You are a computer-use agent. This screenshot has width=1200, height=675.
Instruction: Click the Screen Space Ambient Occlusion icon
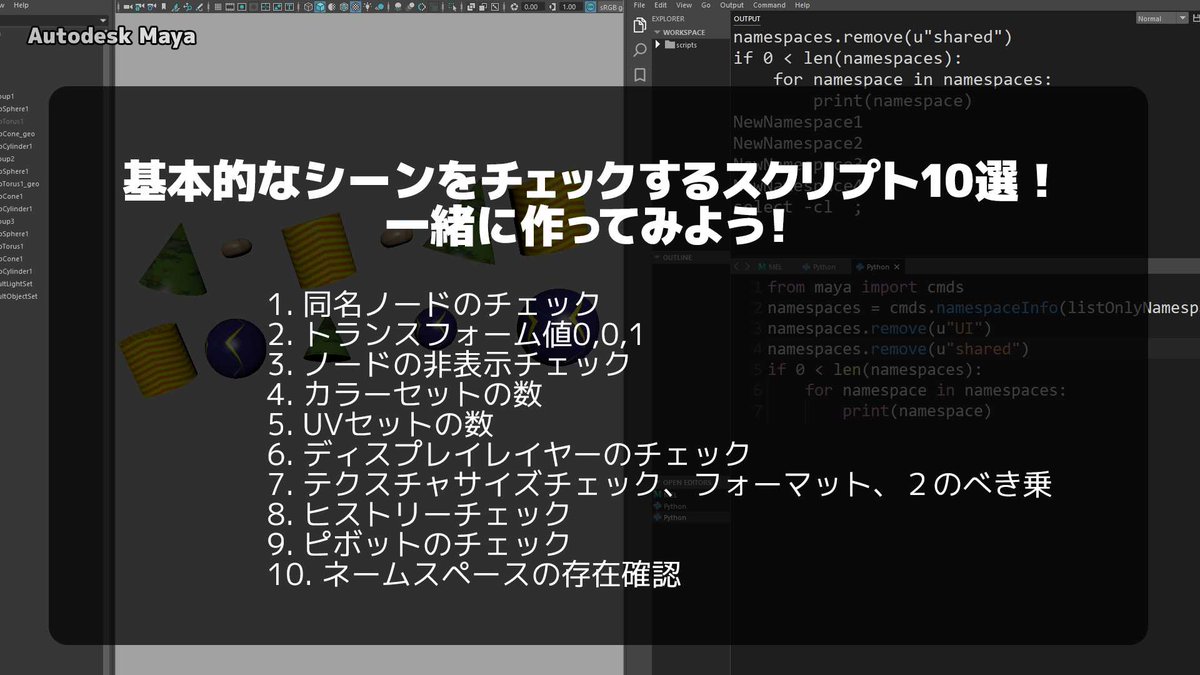pyautogui.click(x=398, y=7)
